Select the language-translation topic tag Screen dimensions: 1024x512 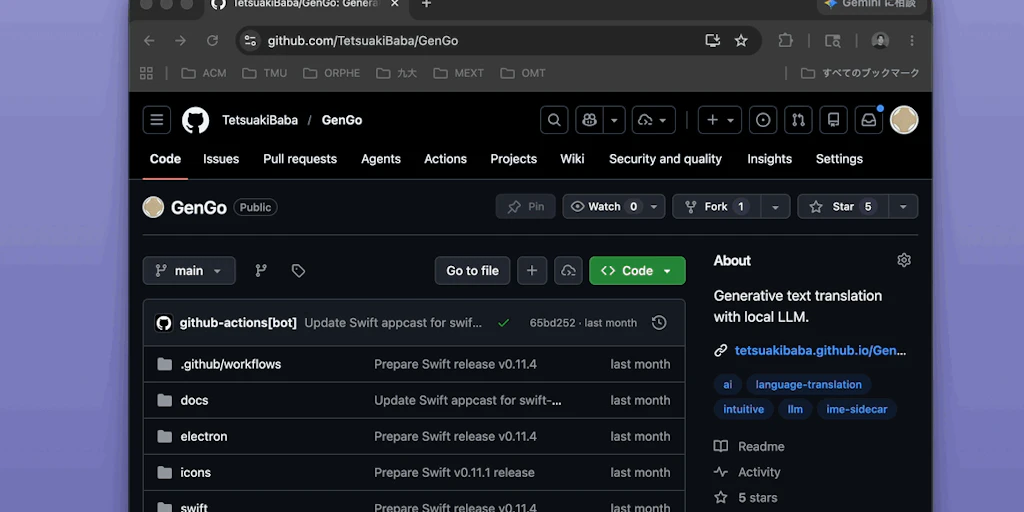[x=808, y=385]
